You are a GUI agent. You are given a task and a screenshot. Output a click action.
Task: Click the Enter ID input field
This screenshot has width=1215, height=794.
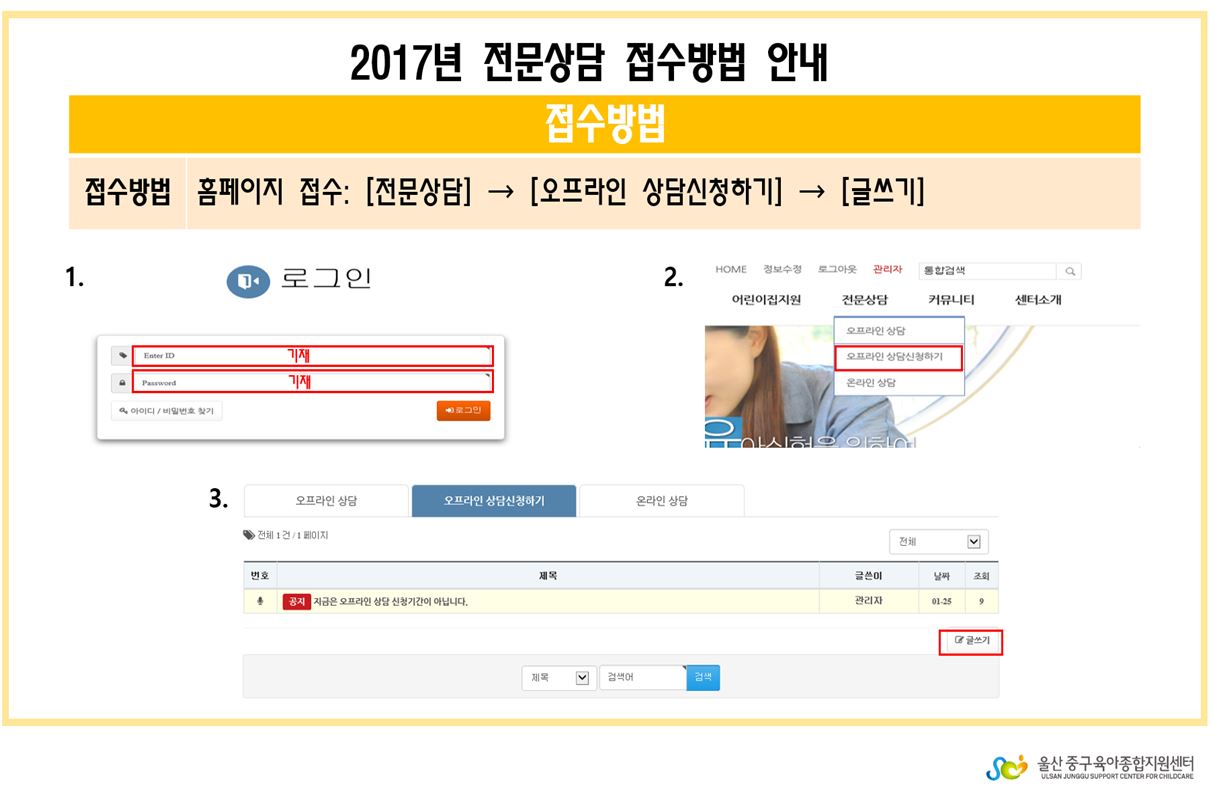(x=312, y=356)
